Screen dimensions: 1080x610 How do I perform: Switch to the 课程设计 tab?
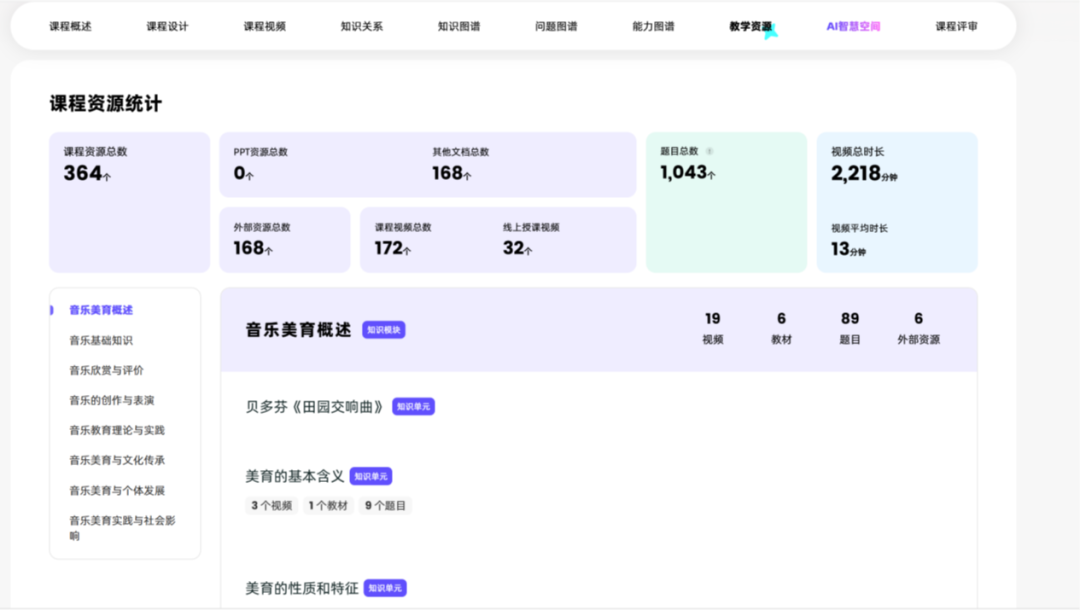tap(167, 27)
